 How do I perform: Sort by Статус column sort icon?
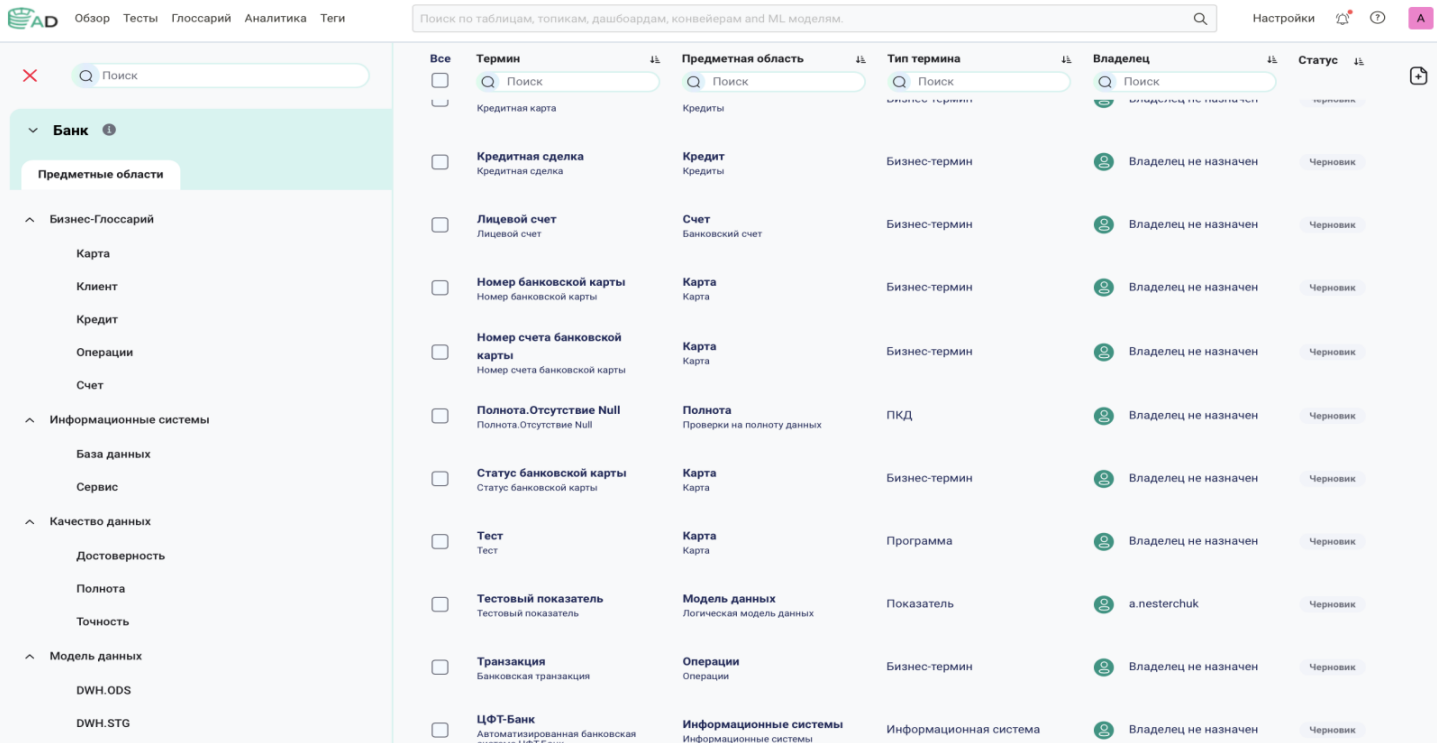pos(1358,61)
